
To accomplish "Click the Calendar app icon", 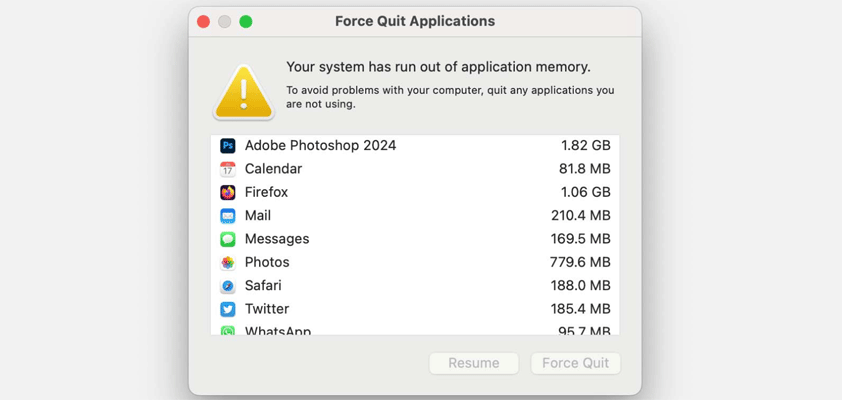I will (x=228, y=169).
